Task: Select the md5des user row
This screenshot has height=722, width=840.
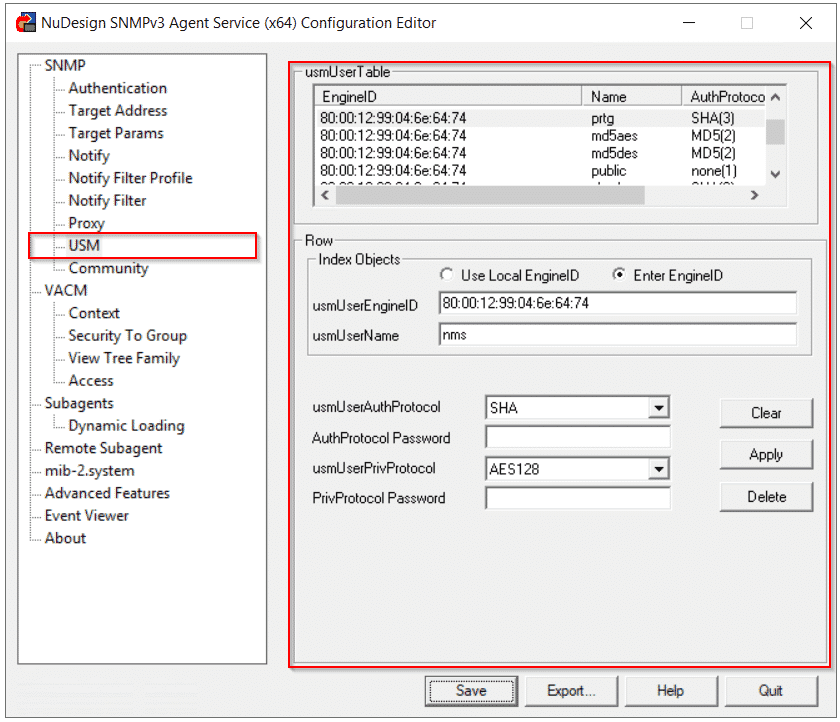Action: 539,153
